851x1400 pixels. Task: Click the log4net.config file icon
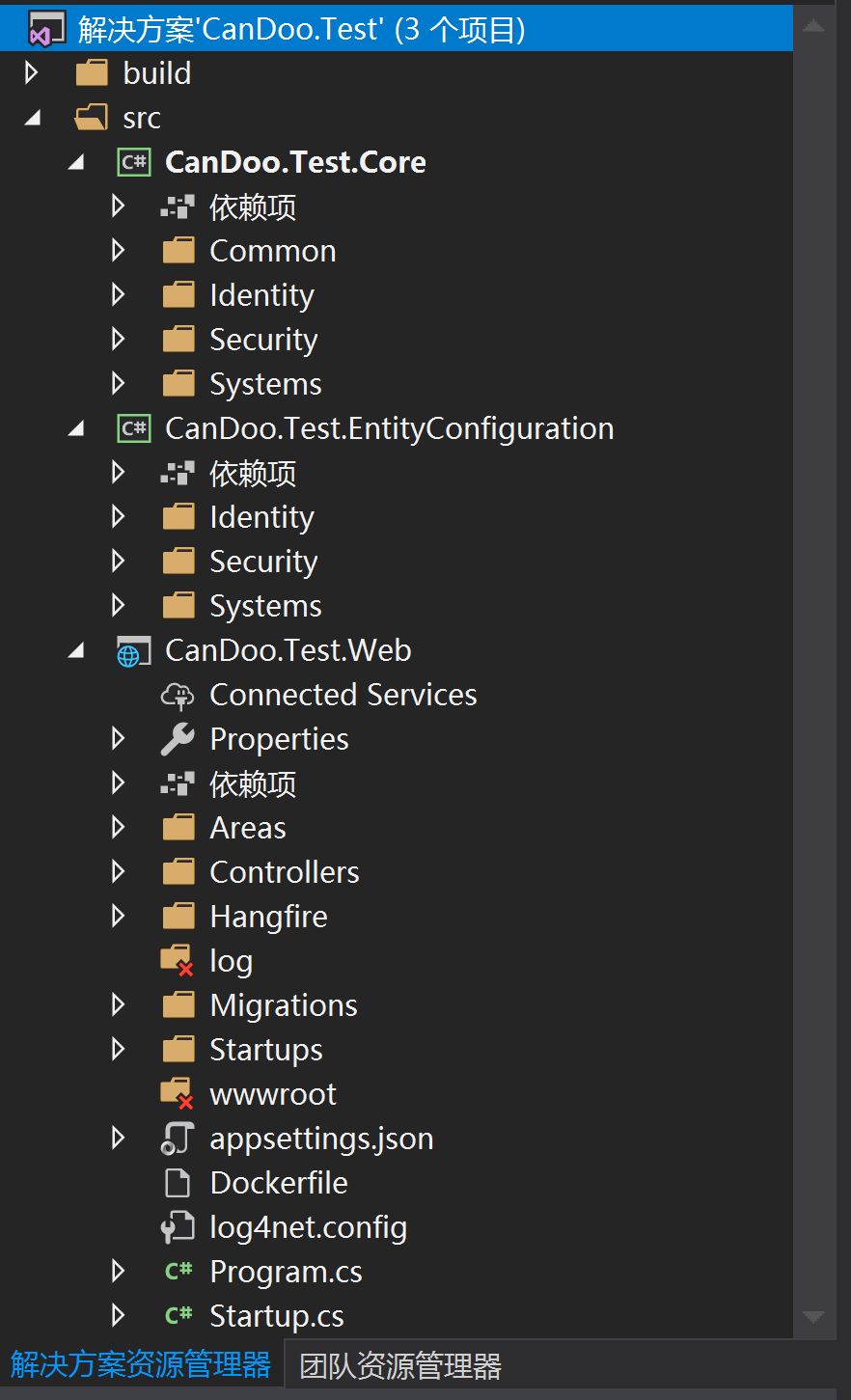pos(178,1227)
